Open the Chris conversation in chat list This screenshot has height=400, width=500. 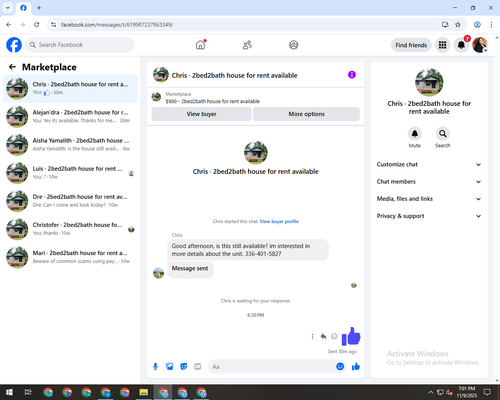(70, 89)
